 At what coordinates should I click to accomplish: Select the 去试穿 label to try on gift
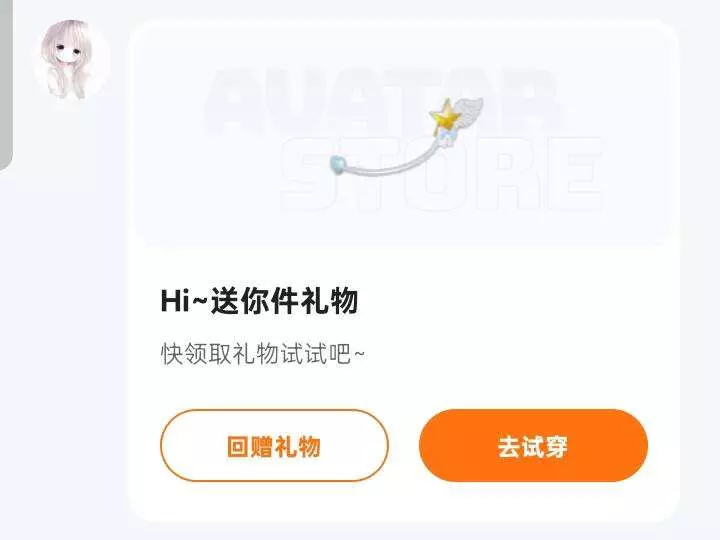[x=533, y=446]
